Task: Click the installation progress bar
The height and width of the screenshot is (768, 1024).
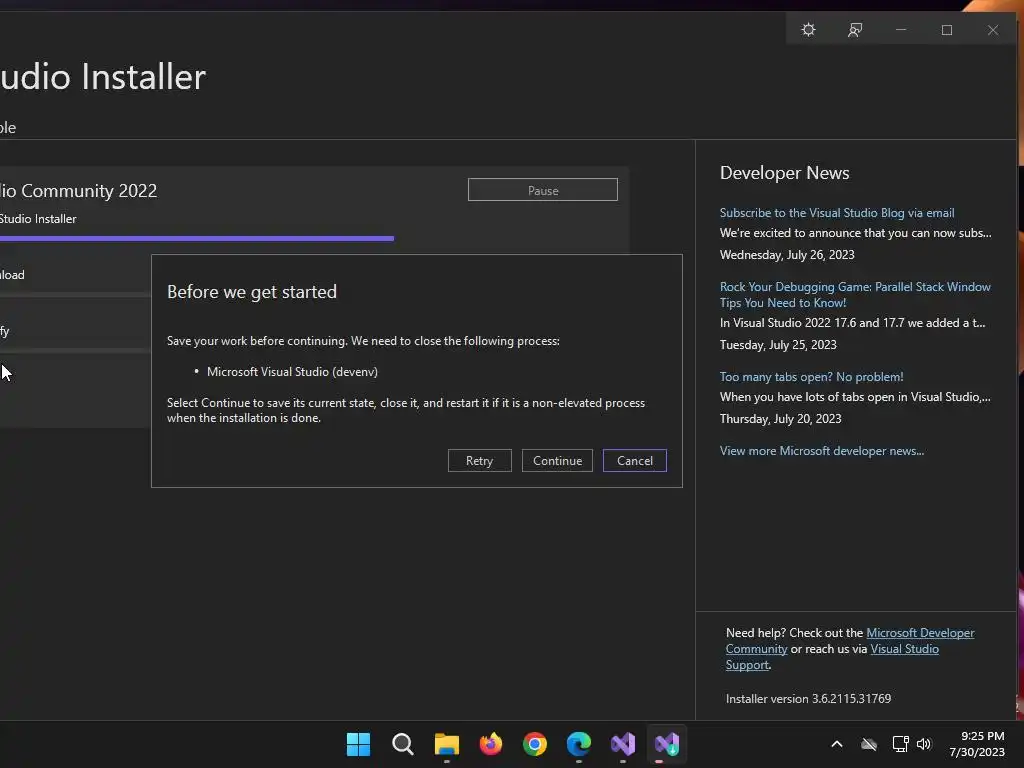Action: click(197, 238)
